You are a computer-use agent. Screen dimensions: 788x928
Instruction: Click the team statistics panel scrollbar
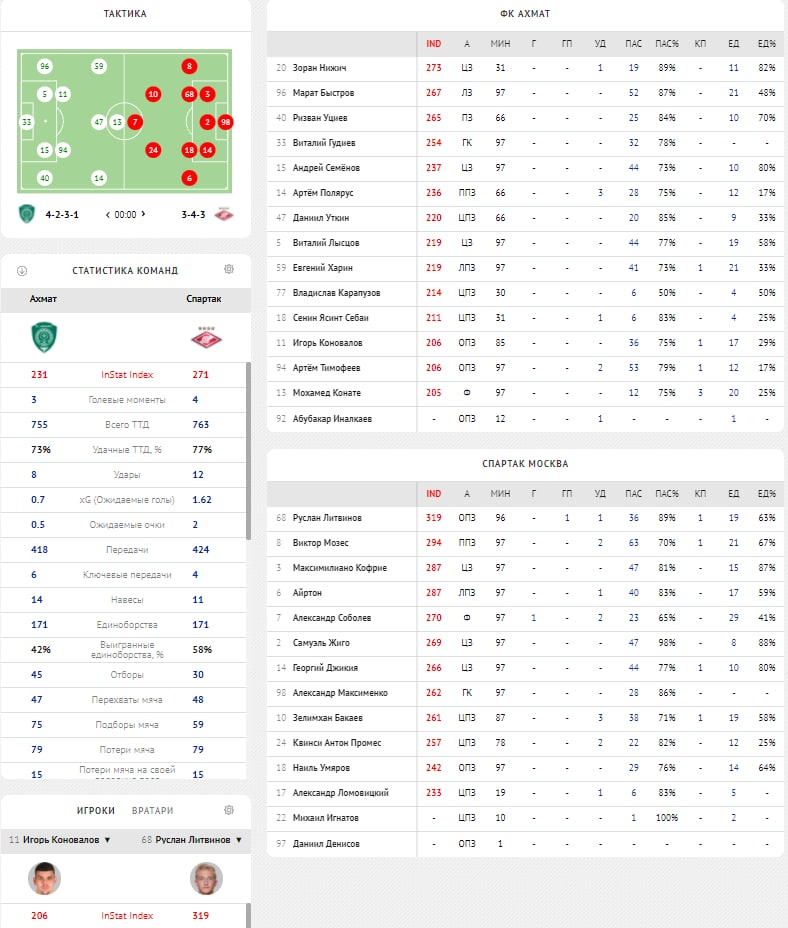click(248, 450)
